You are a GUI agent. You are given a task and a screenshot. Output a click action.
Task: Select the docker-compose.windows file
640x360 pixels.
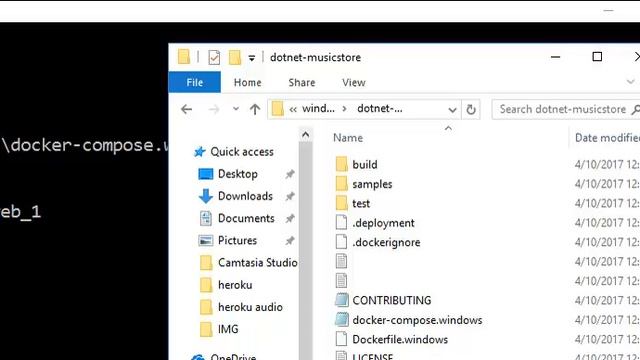click(x=417, y=320)
